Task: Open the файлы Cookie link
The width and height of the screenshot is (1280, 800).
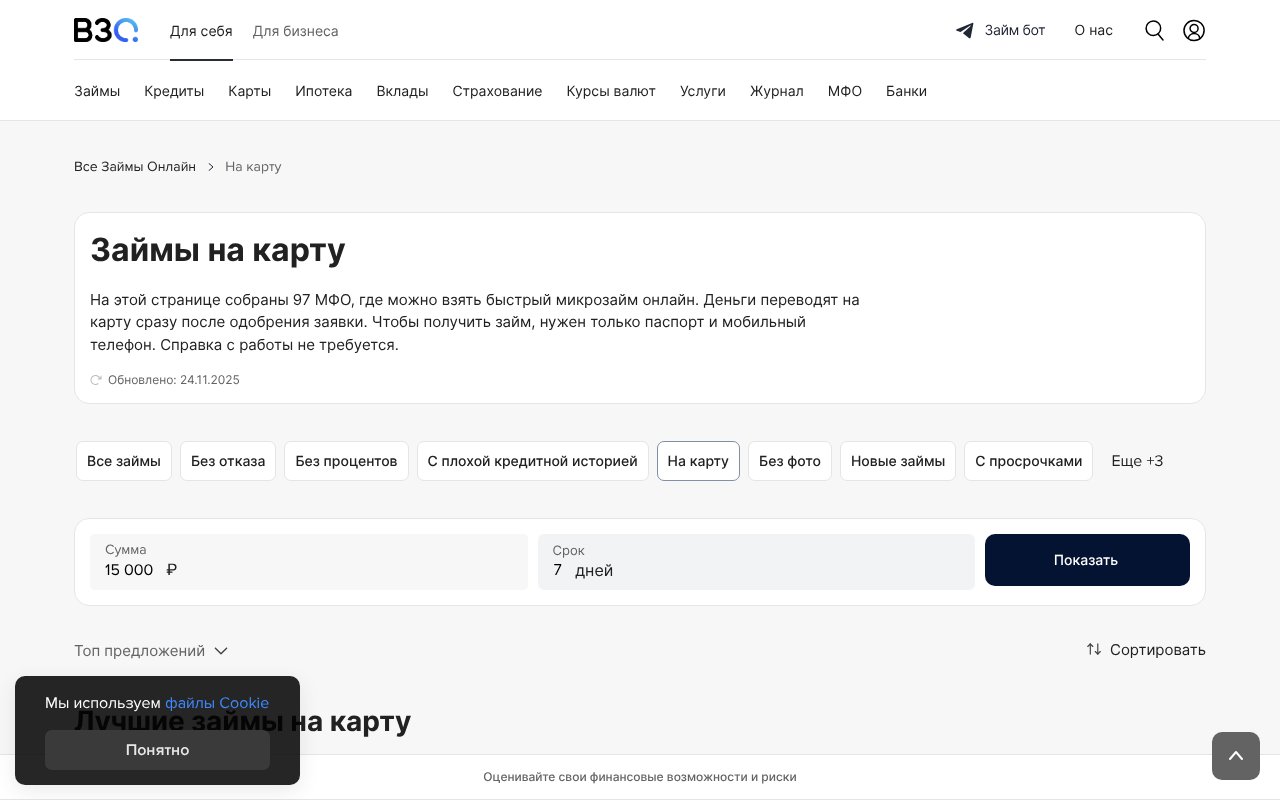Action: [217, 703]
